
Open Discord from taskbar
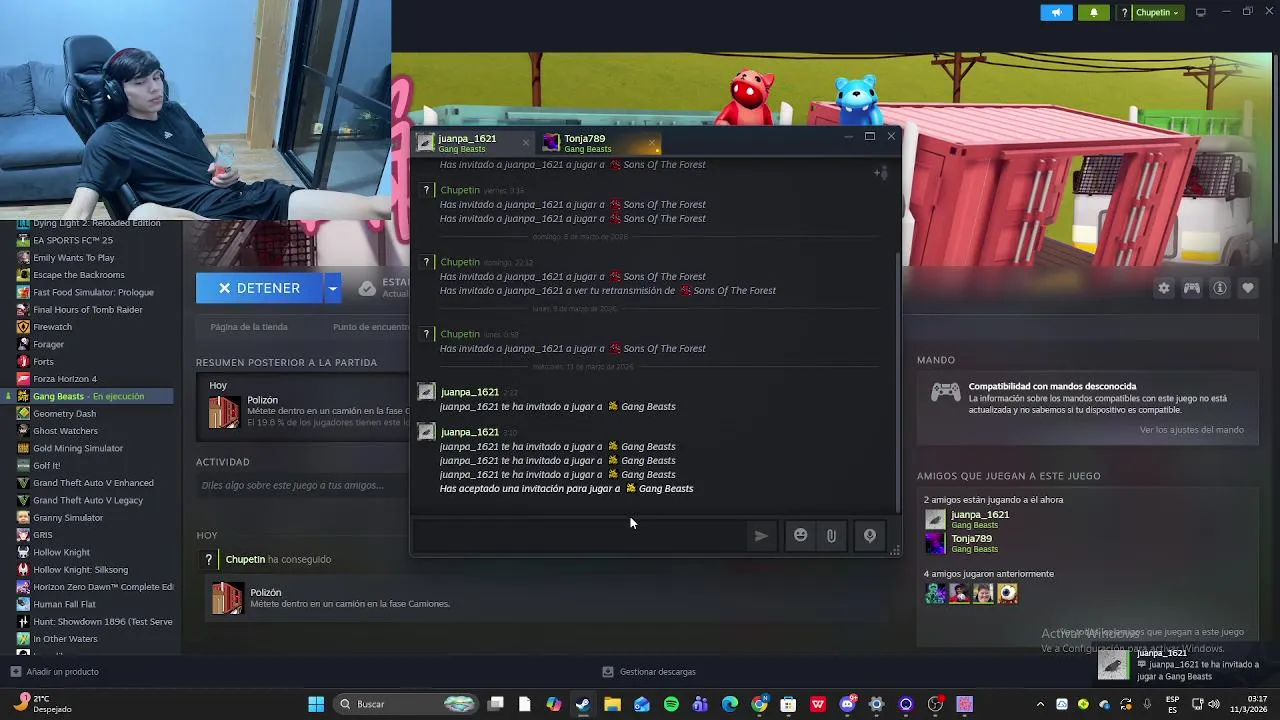coord(847,704)
